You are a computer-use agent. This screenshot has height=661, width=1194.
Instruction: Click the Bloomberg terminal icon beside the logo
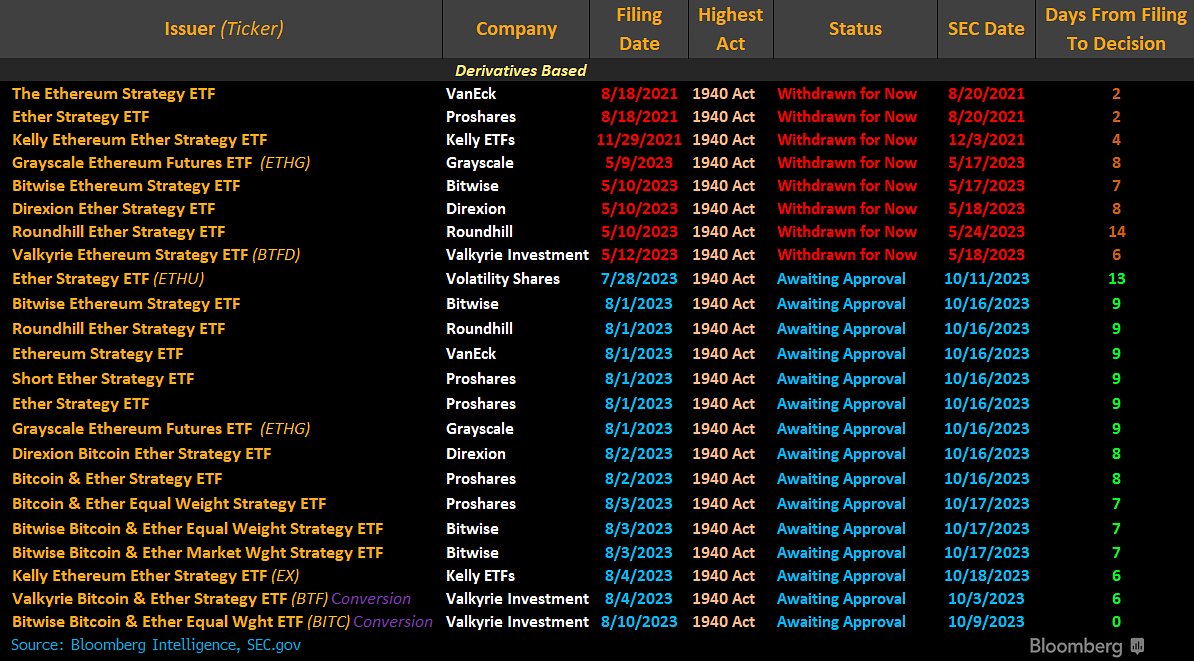point(1137,646)
